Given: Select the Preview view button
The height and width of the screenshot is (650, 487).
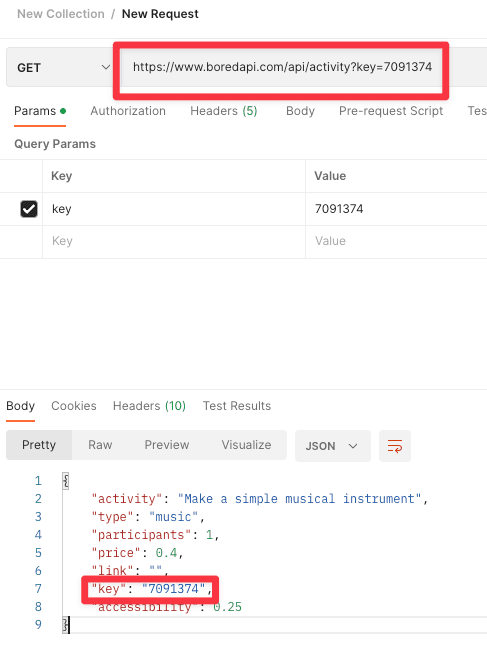Looking at the screenshot, I should click(x=167, y=445).
